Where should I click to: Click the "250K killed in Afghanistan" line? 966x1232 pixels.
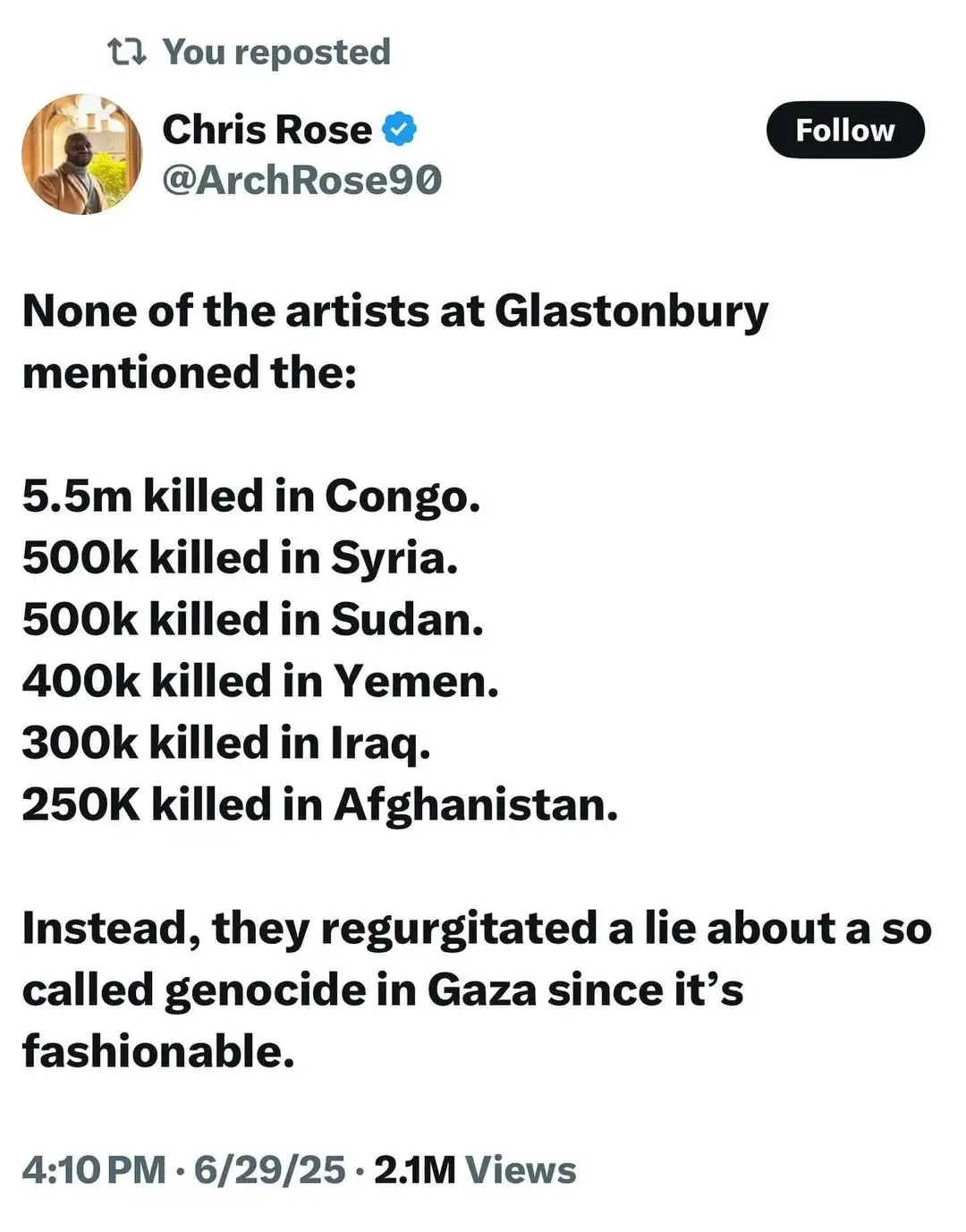tap(319, 804)
